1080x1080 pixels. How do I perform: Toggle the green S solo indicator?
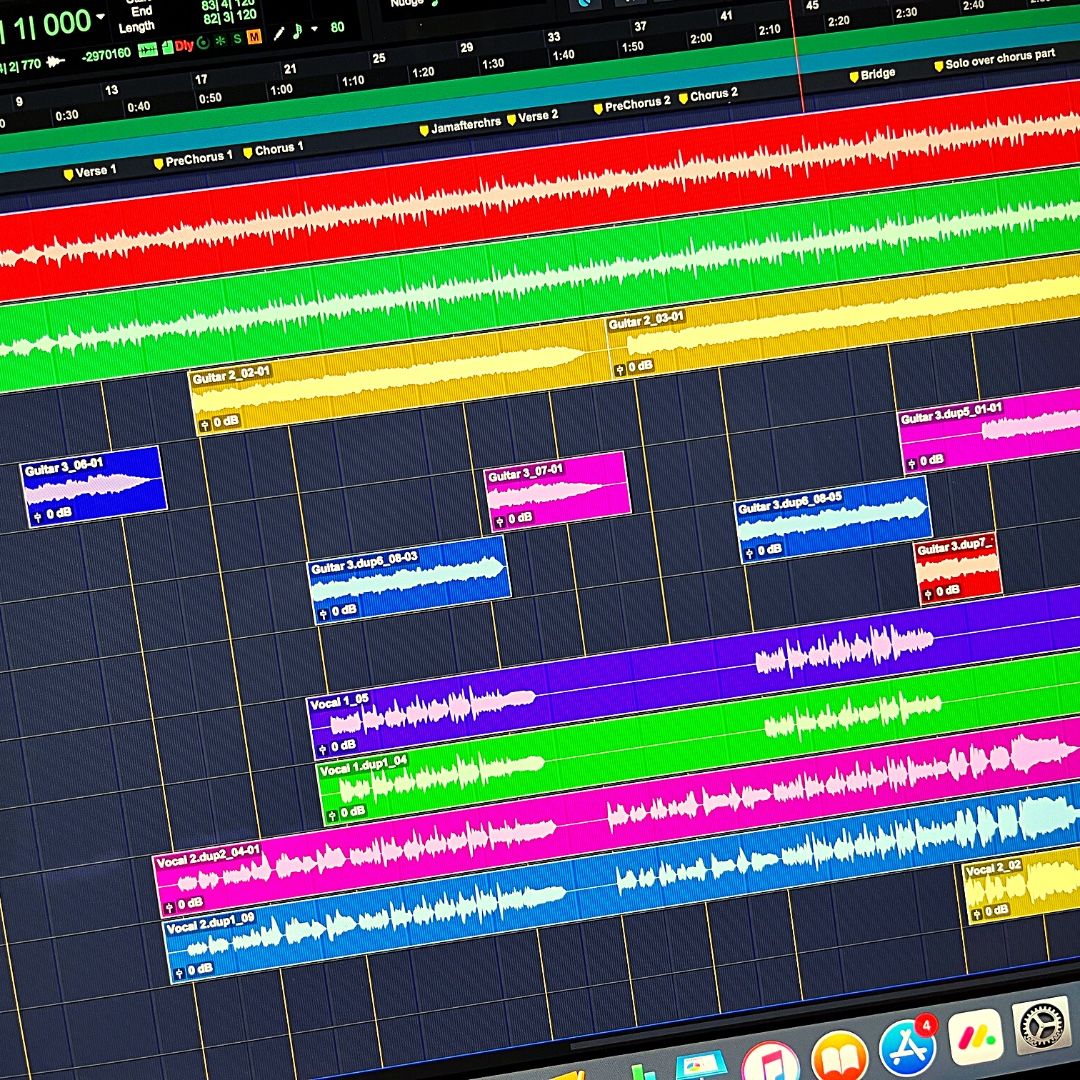[237, 39]
